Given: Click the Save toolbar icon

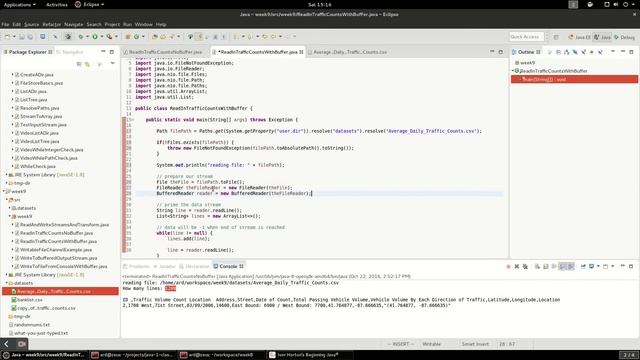Looking at the screenshot, I should click(x=22, y=37).
